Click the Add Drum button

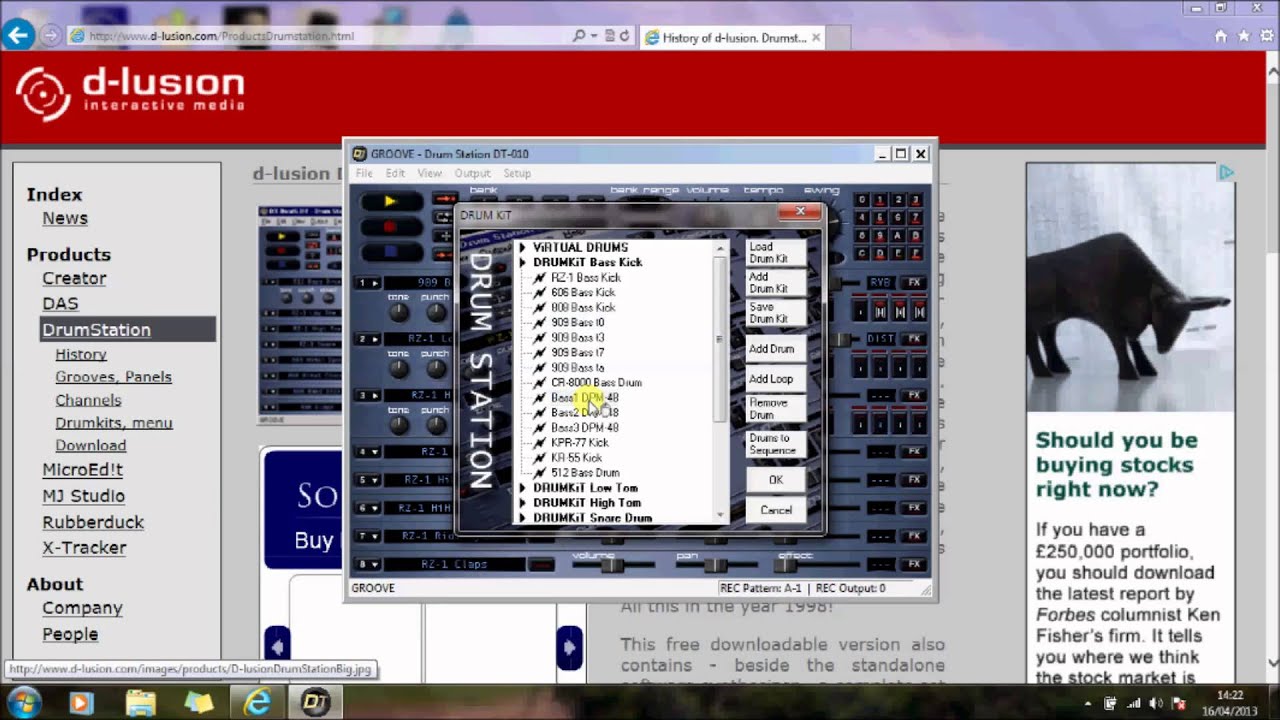[x=775, y=349]
